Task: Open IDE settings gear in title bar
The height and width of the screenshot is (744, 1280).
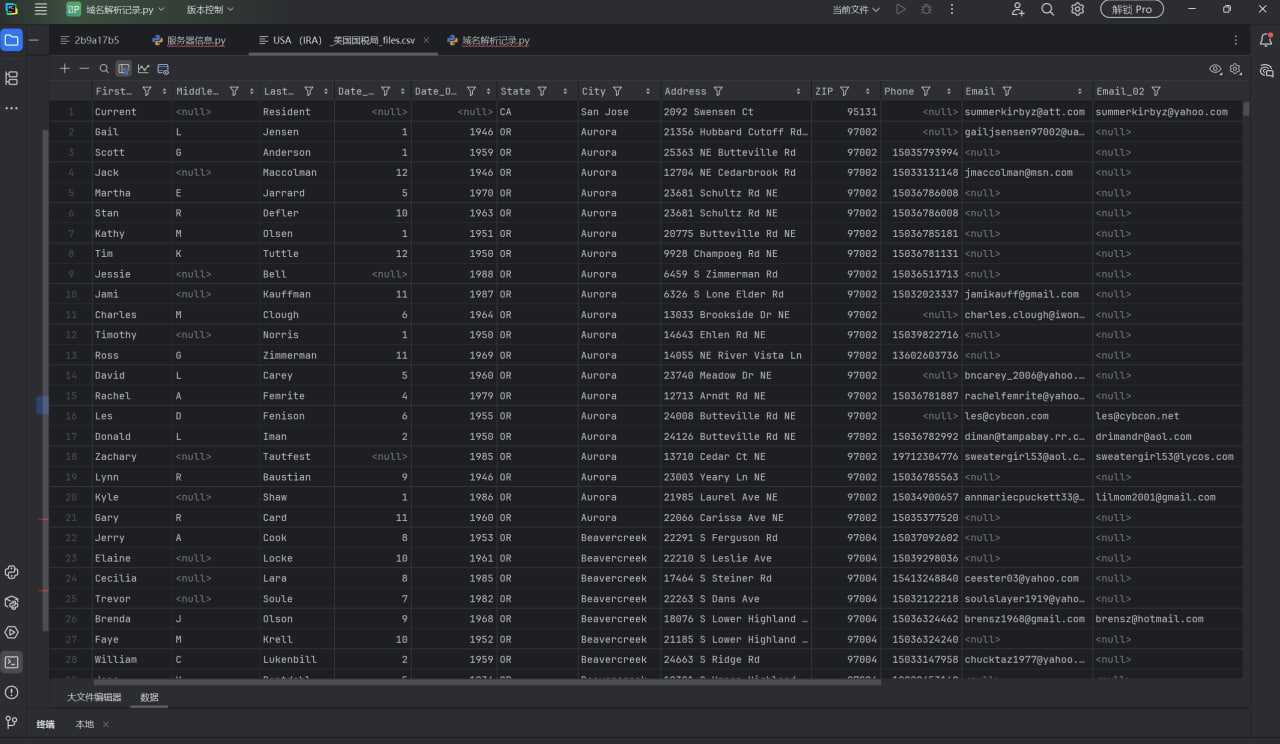Action: tap(1077, 9)
